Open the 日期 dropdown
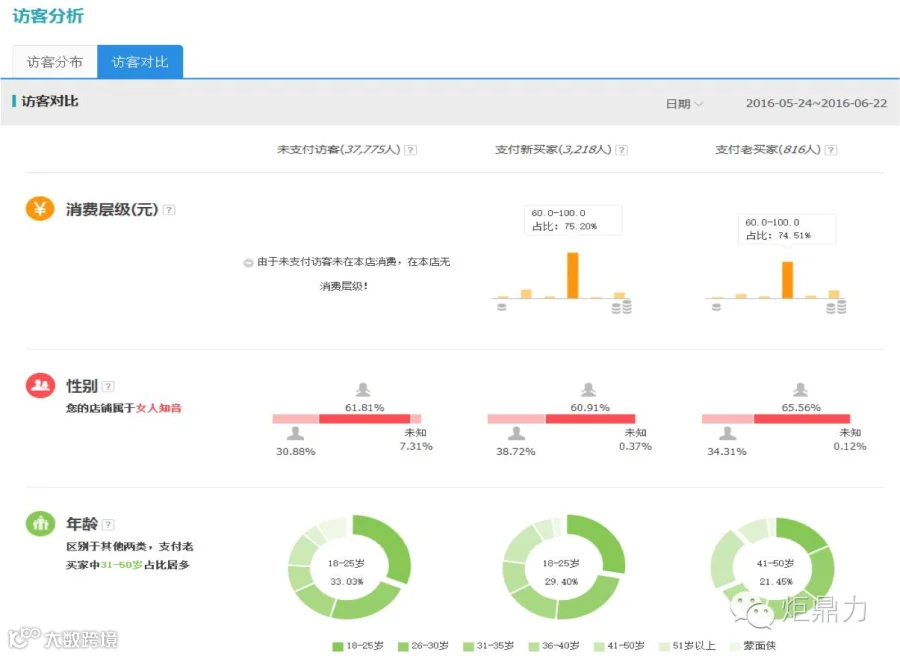This screenshot has height=656, width=900. point(684,103)
